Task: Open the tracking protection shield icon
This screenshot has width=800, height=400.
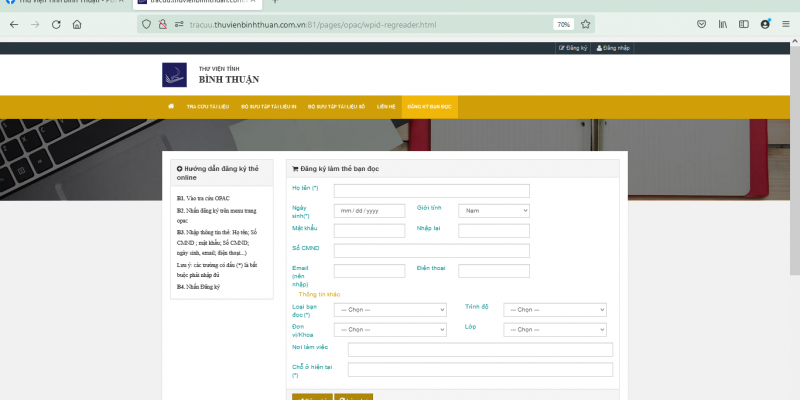Action: tap(146, 24)
